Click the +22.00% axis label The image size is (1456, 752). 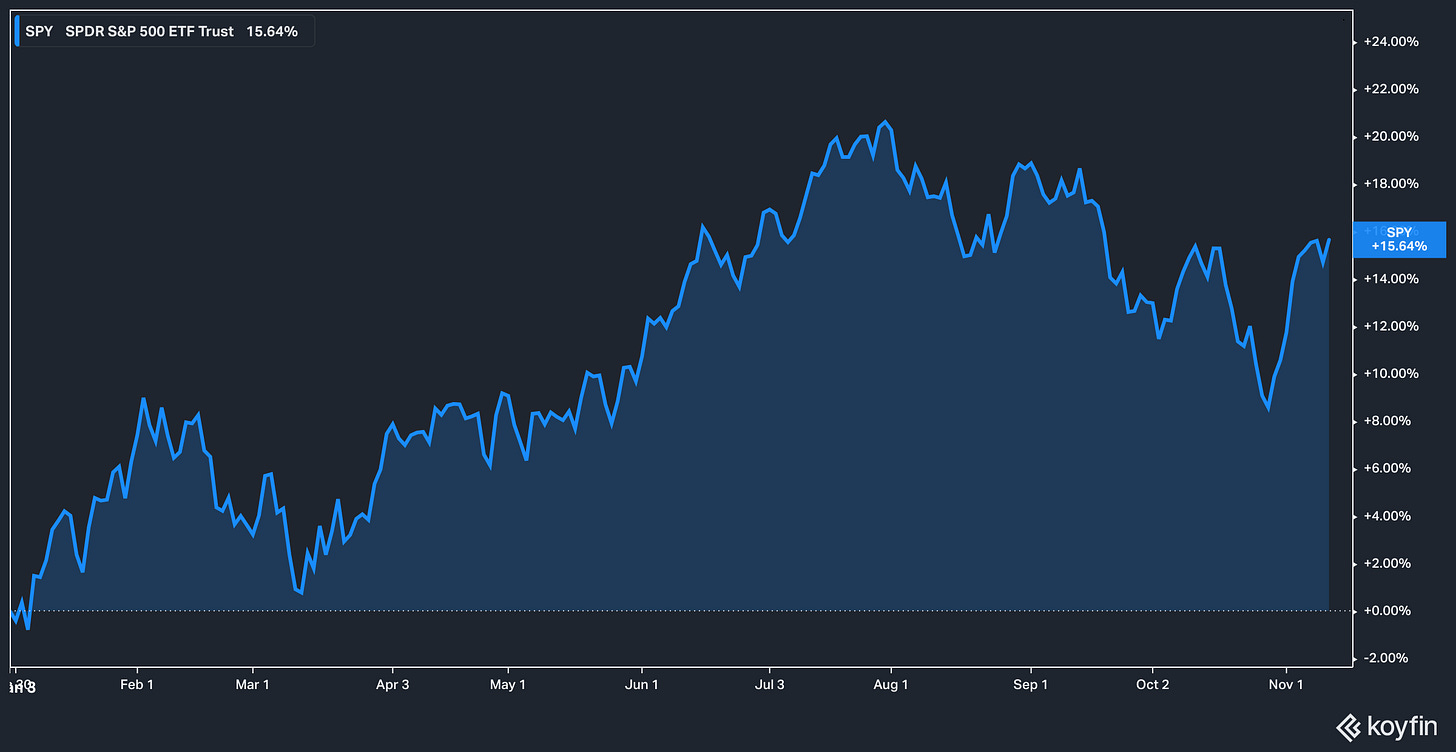tap(1391, 89)
